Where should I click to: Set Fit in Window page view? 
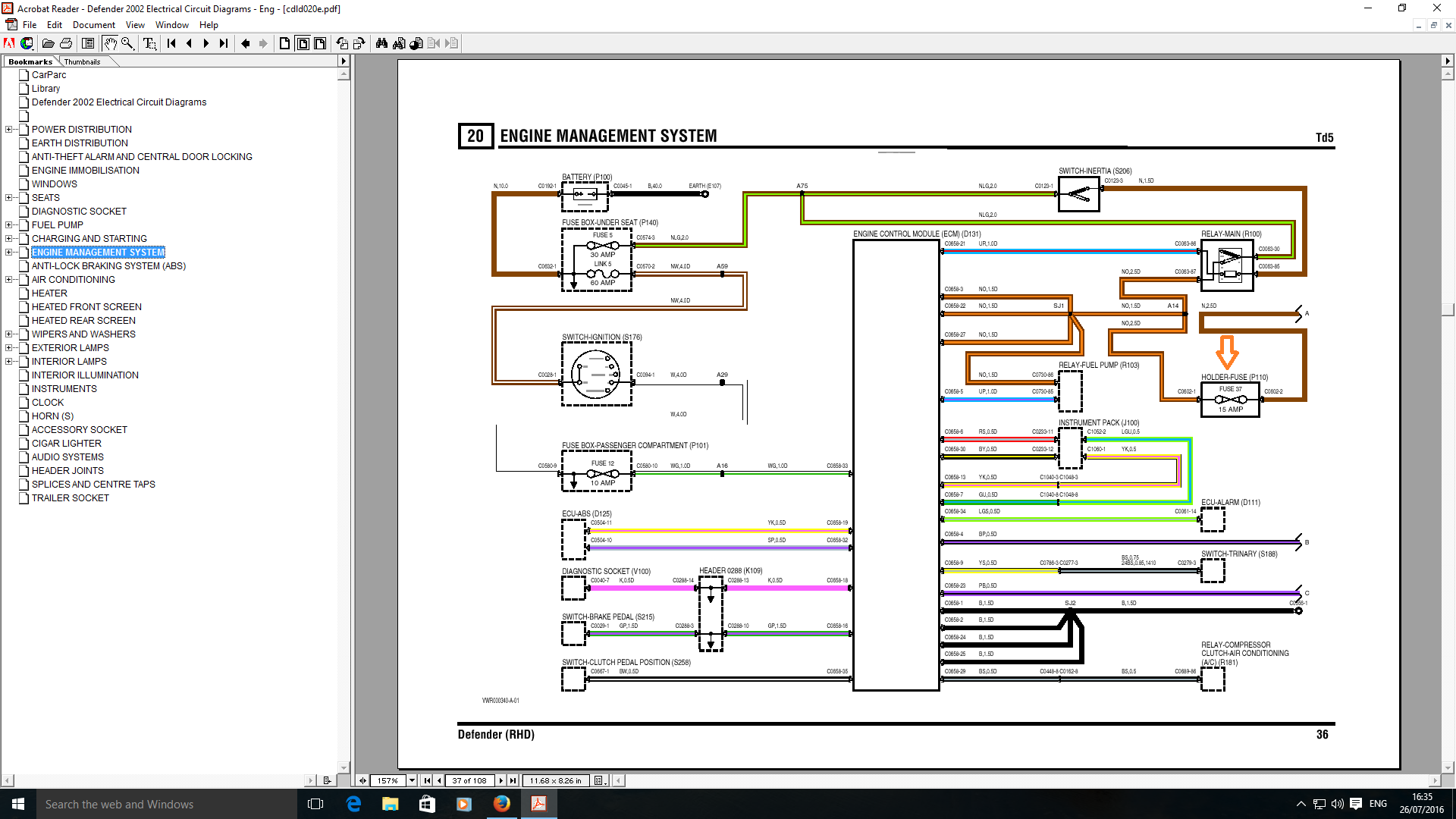(303, 43)
